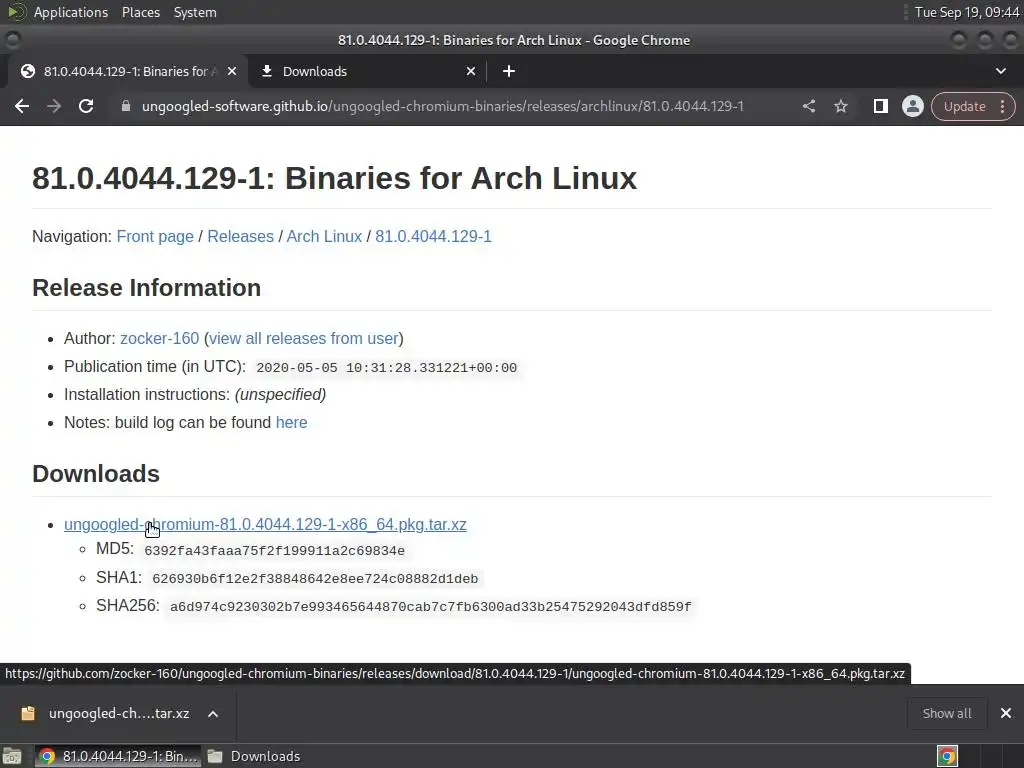Image resolution: width=1024 pixels, height=768 pixels.
Task: Click the forward navigation arrow
Action: [x=54, y=106]
